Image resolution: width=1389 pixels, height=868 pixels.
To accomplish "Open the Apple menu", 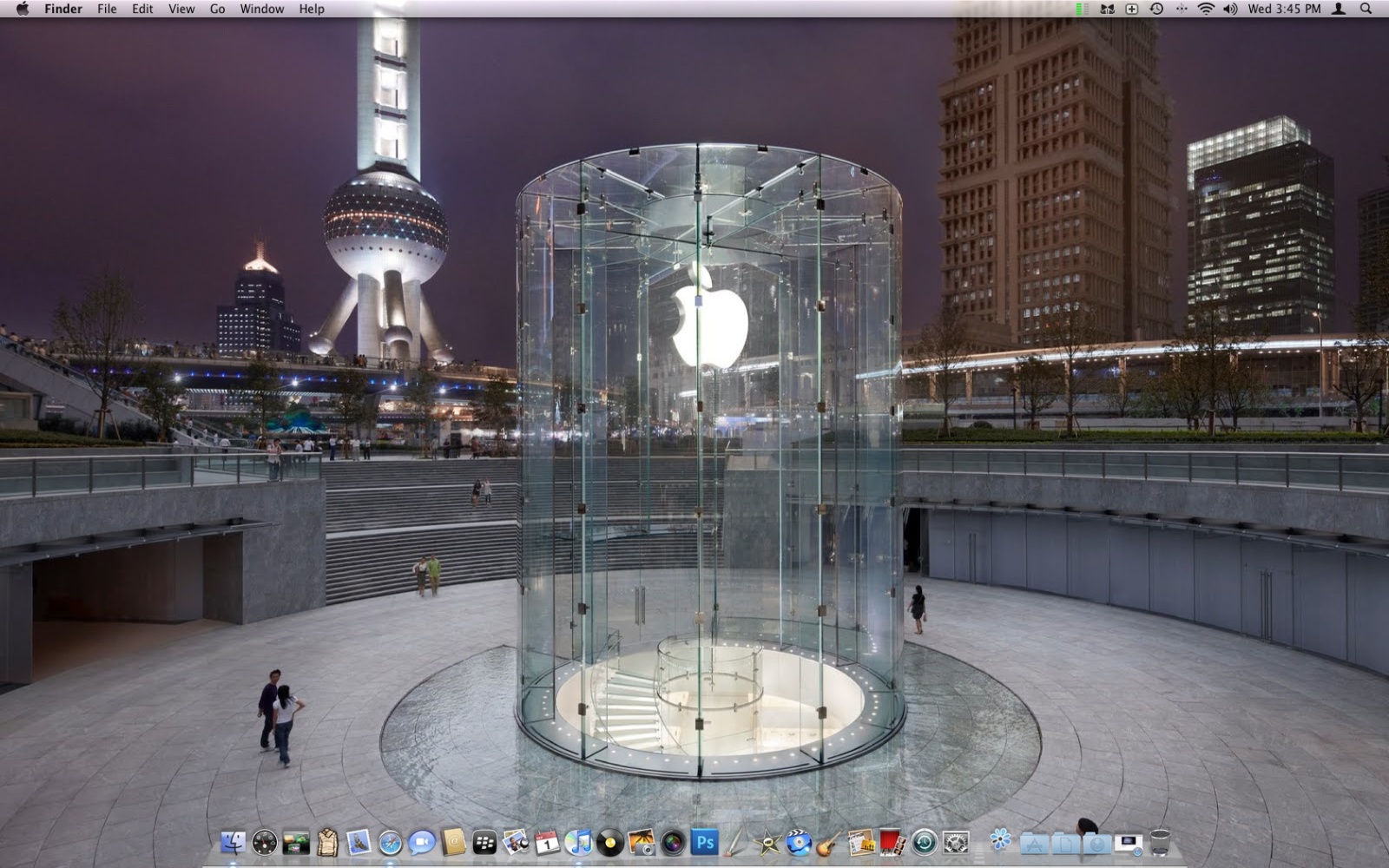I will (23, 9).
